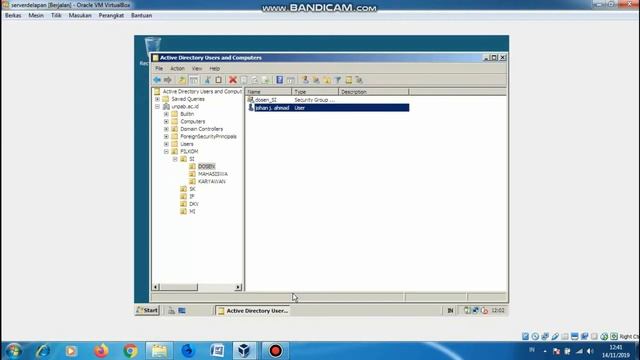Click the tree pane scroll left arrow
This screenshot has width=640, height=360.
click(156, 287)
